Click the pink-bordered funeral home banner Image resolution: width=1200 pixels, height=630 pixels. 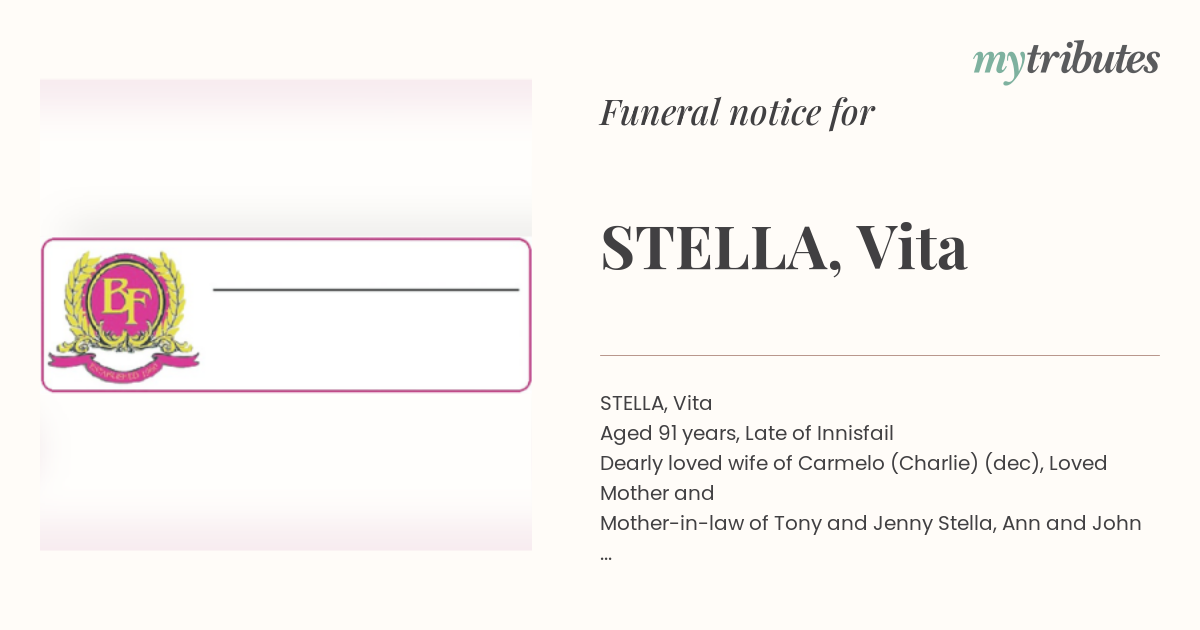point(286,314)
